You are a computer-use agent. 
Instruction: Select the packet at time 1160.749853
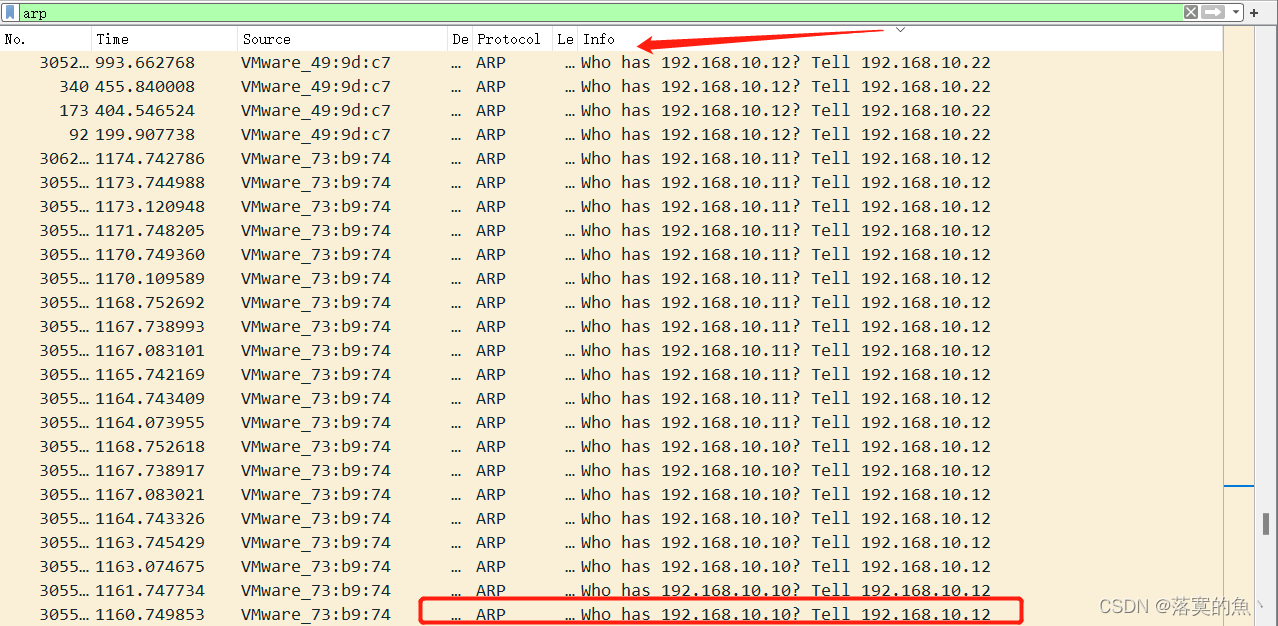[x=611, y=614]
